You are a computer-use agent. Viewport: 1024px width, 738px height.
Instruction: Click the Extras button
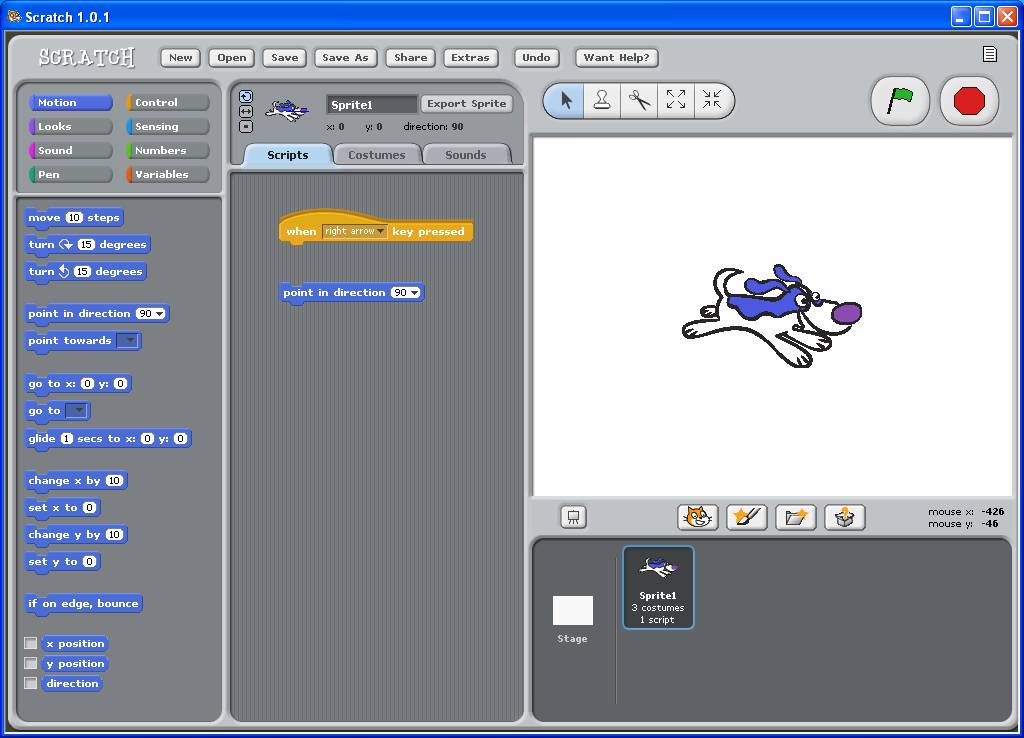[x=470, y=57]
